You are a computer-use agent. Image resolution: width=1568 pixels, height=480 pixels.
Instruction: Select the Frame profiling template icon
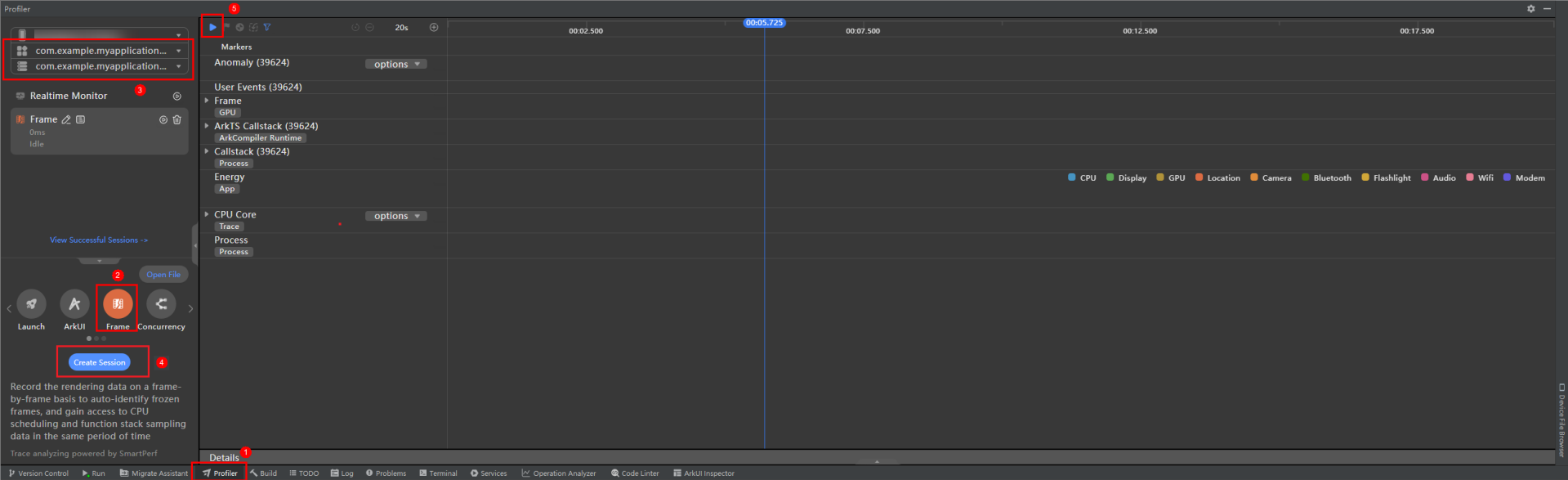click(x=118, y=304)
